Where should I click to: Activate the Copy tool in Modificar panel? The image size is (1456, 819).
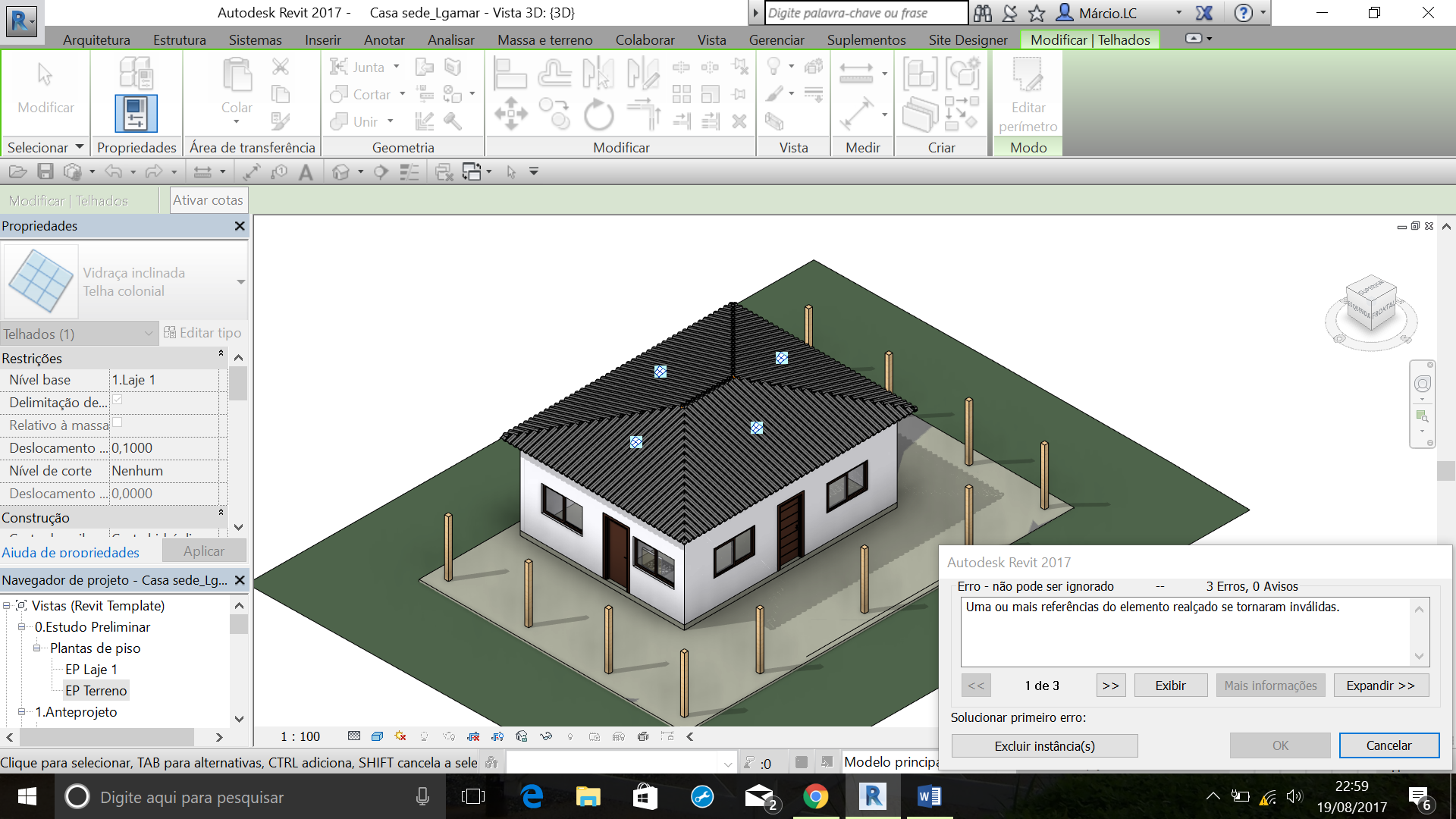(x=554, y=115)
